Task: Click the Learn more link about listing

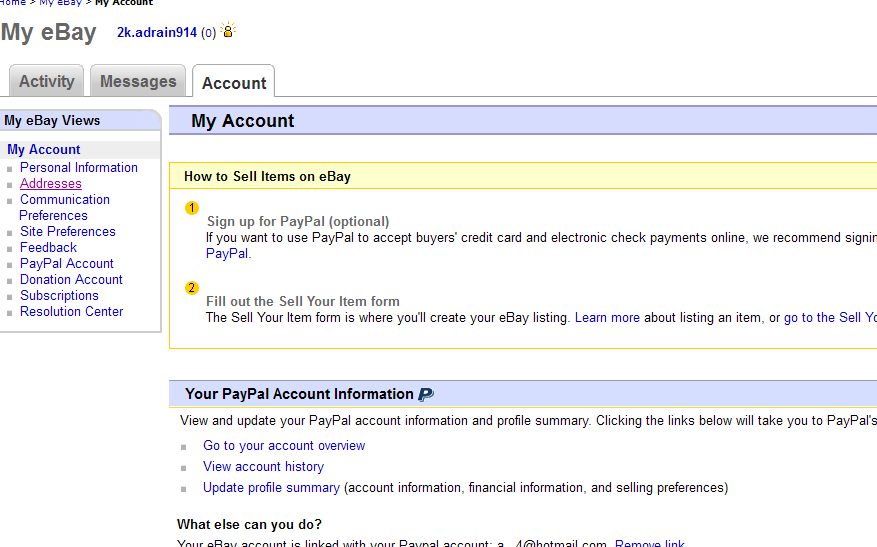Action: click(607, 318)
